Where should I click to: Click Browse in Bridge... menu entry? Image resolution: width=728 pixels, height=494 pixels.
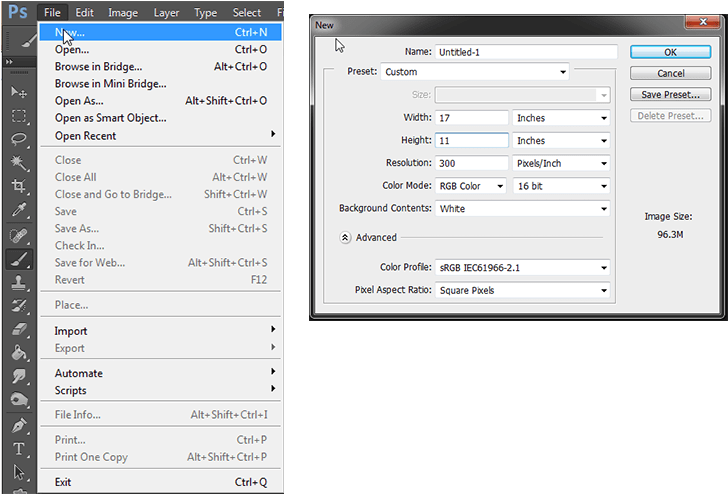click(x=160, y=66)
